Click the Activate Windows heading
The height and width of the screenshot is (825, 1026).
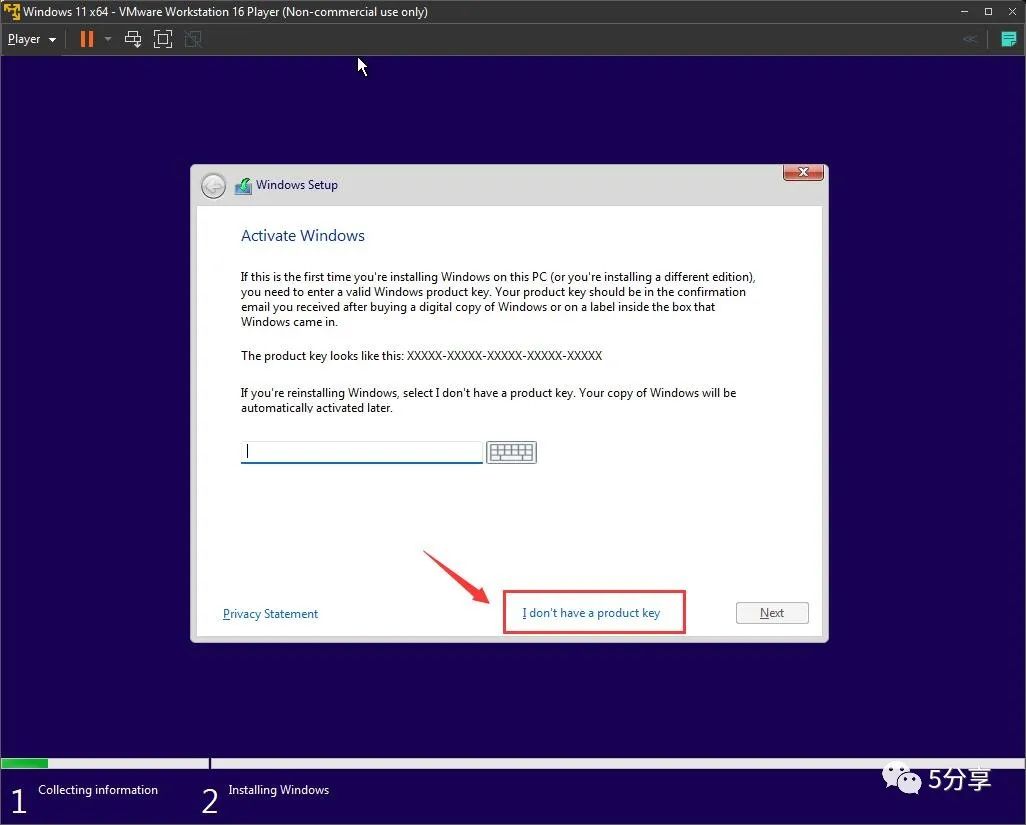tap(302, 236)
